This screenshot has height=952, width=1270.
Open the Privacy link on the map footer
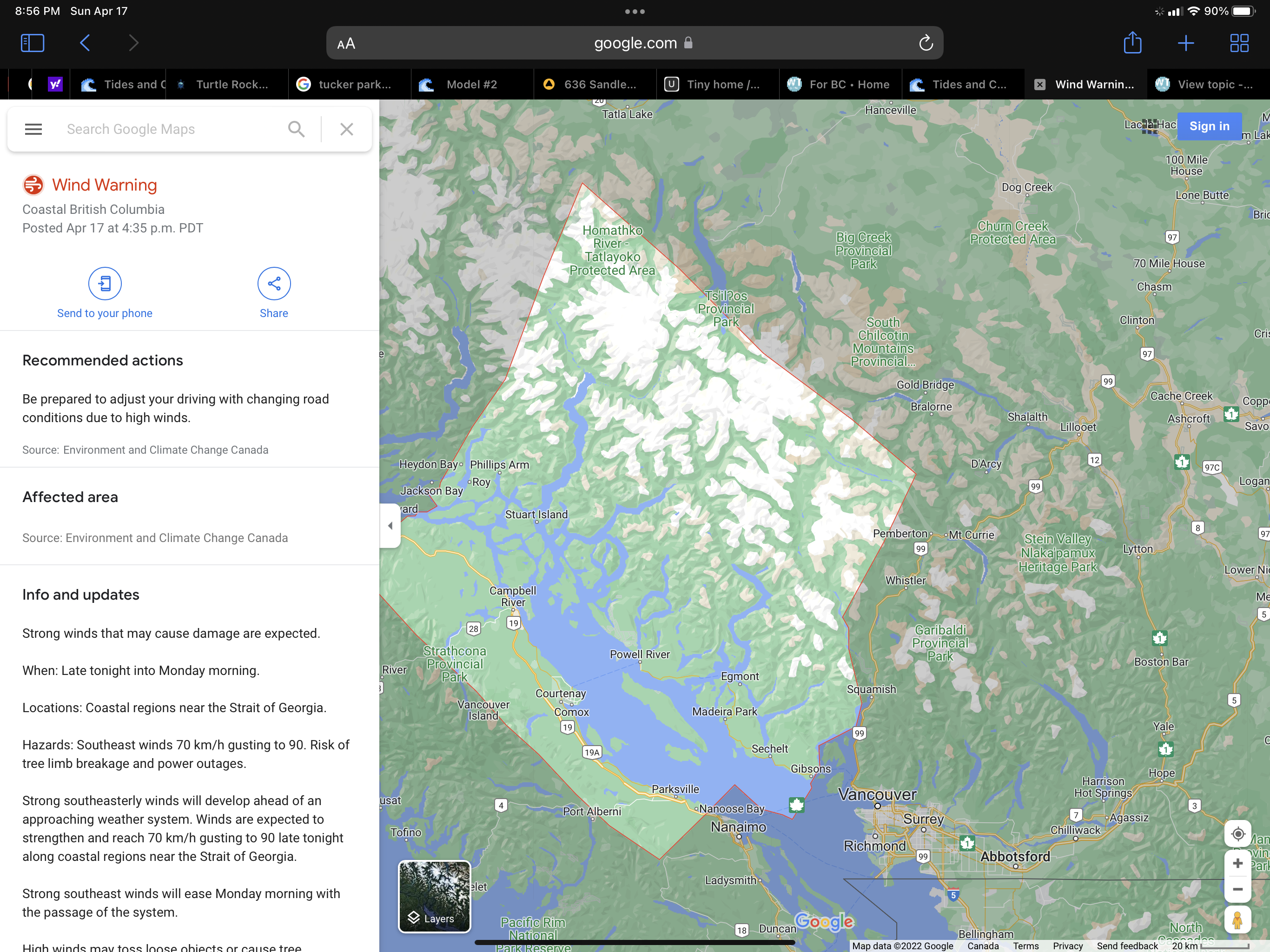[x=1067, y=945]
